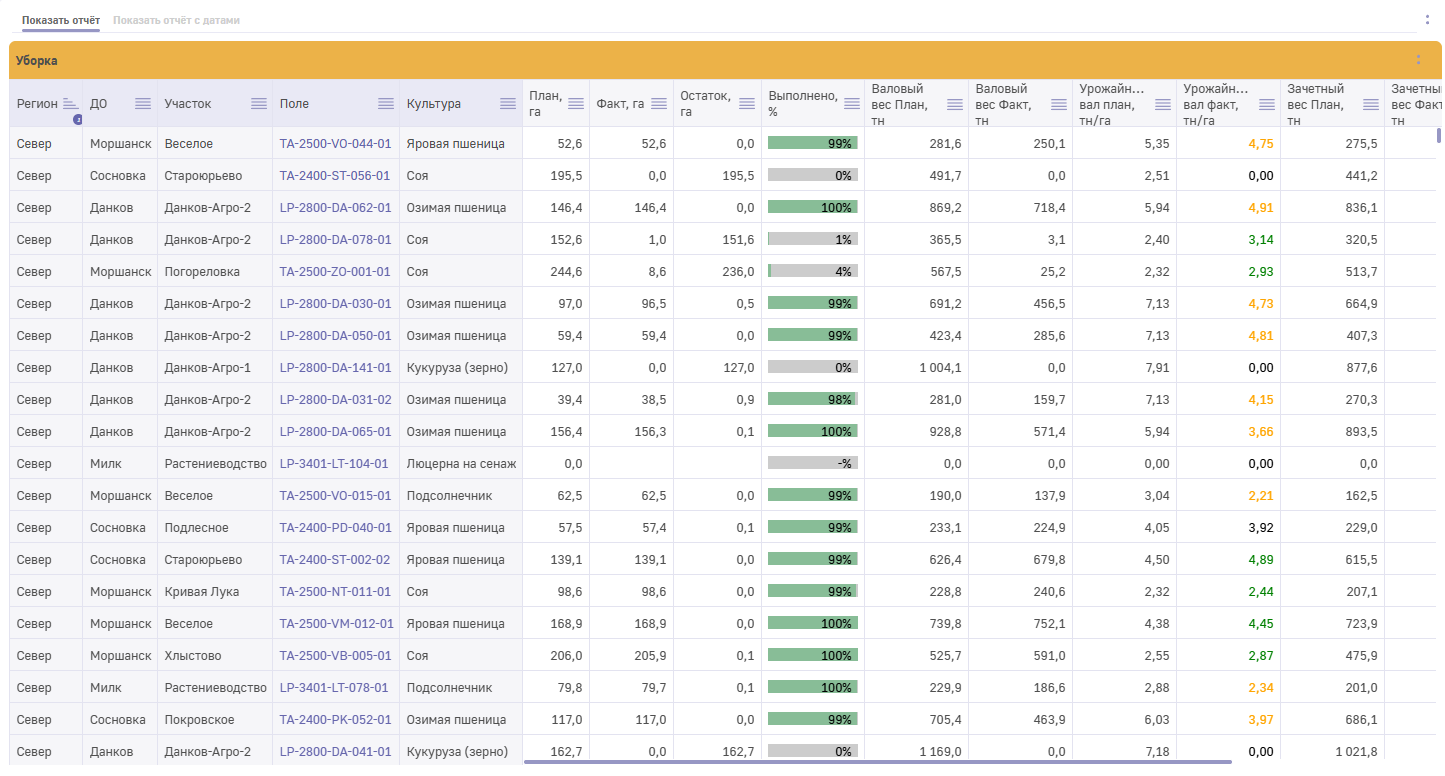The width and height of the screenshot is (1445, 776).
Task: Open the Зачетный вес План column menu
Action: tap(1371, 104)
